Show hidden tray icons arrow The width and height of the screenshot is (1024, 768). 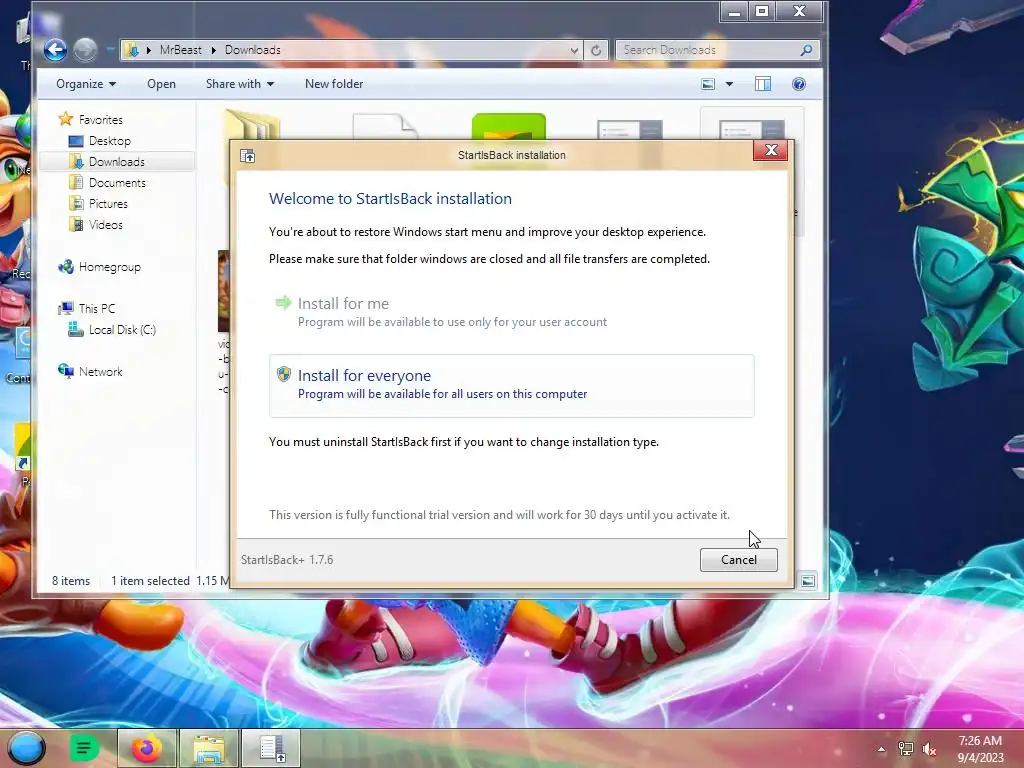[x=881, y=749]
